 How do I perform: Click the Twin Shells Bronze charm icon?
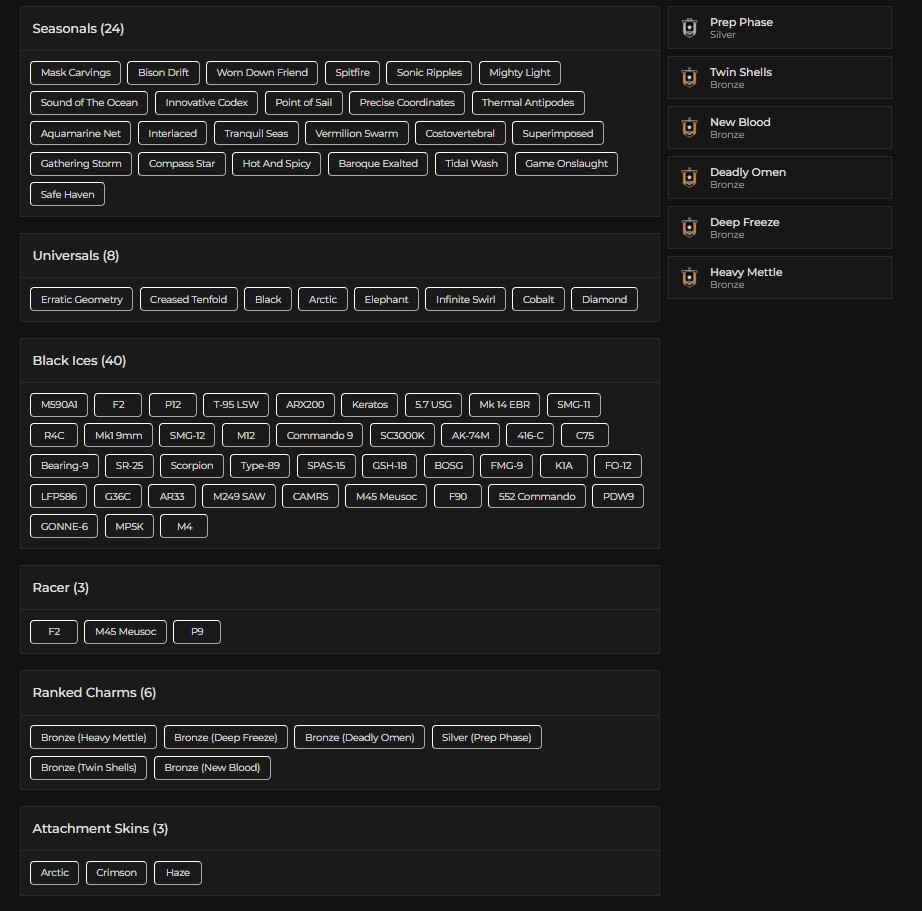689,78
